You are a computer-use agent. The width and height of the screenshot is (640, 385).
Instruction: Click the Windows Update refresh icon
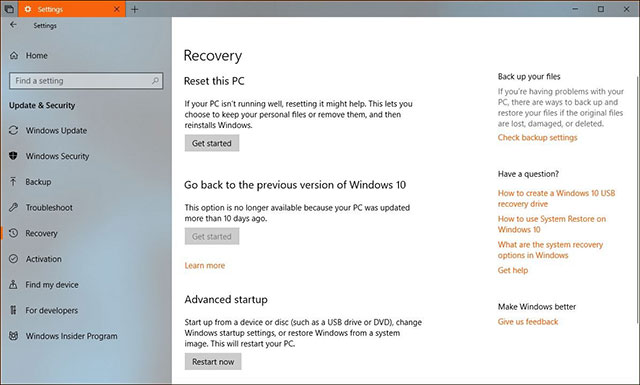coord(13,130)
